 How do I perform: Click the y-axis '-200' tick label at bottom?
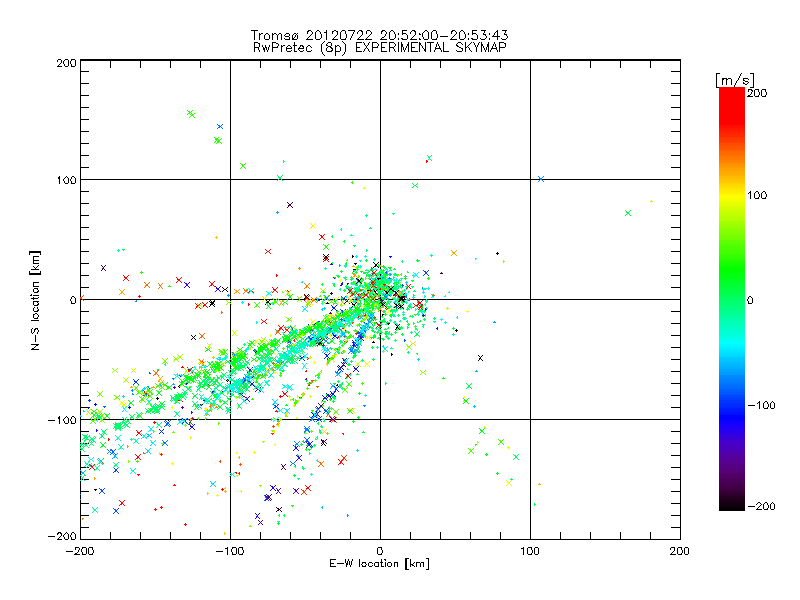[62, 536]
